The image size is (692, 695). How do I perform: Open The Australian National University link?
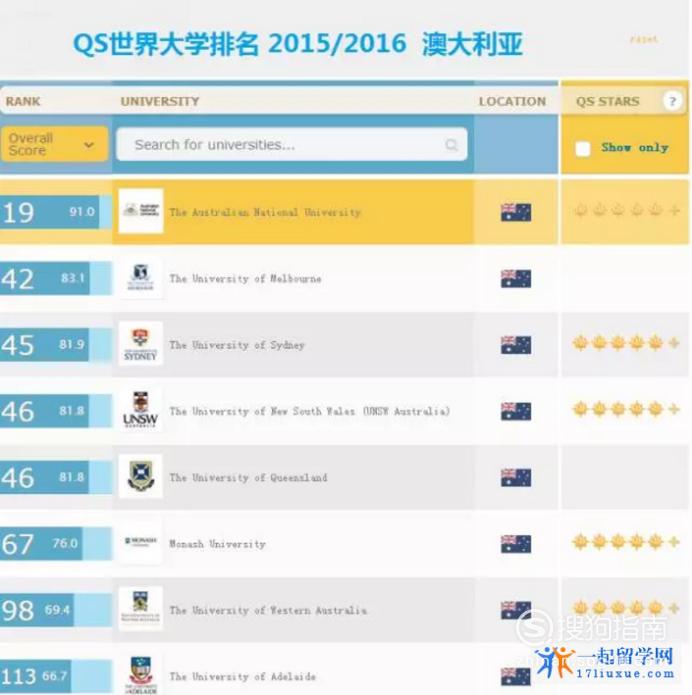(x=265, y=212)
